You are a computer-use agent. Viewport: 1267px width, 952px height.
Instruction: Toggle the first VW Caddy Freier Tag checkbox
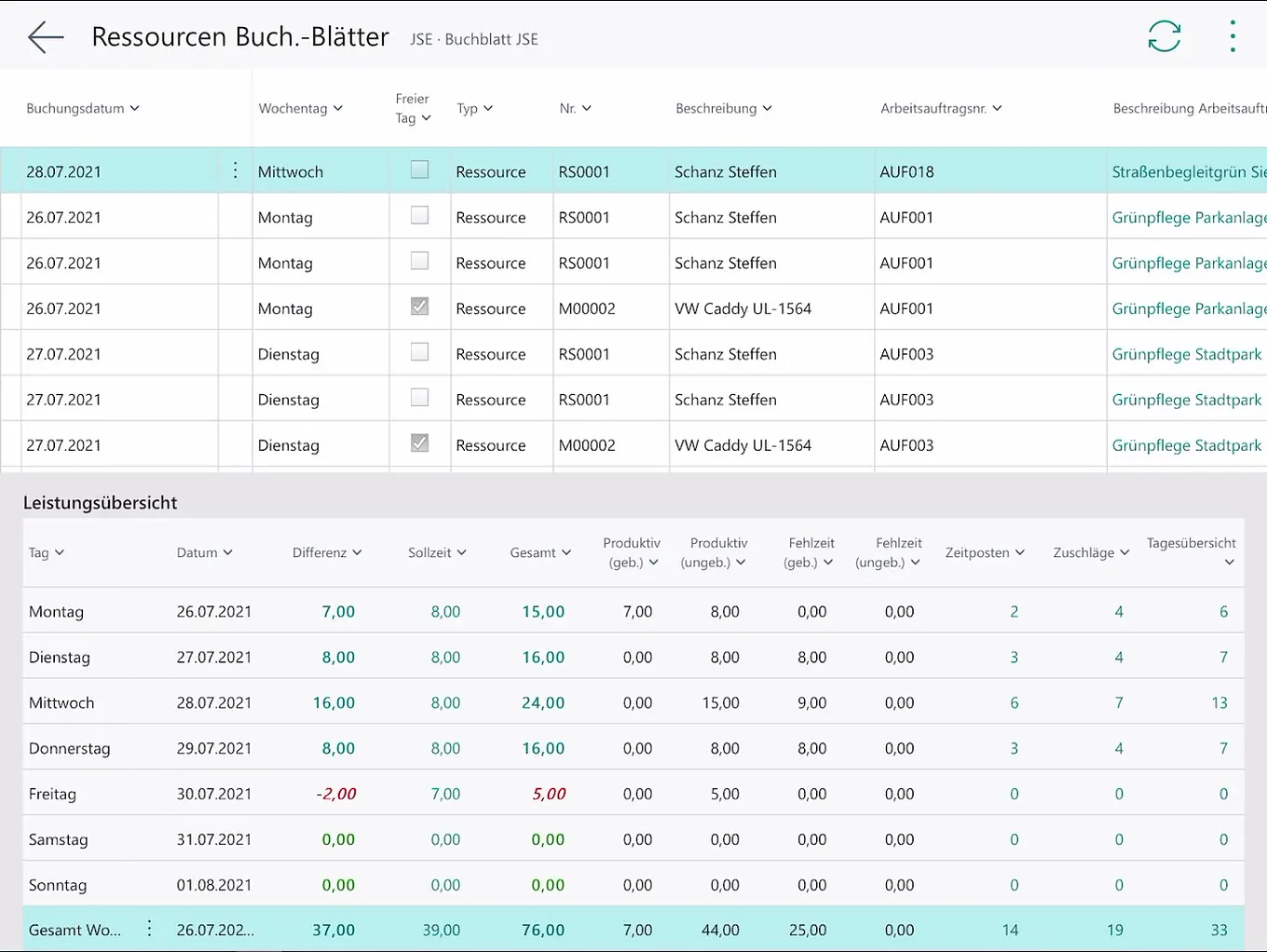pos(420,306)
